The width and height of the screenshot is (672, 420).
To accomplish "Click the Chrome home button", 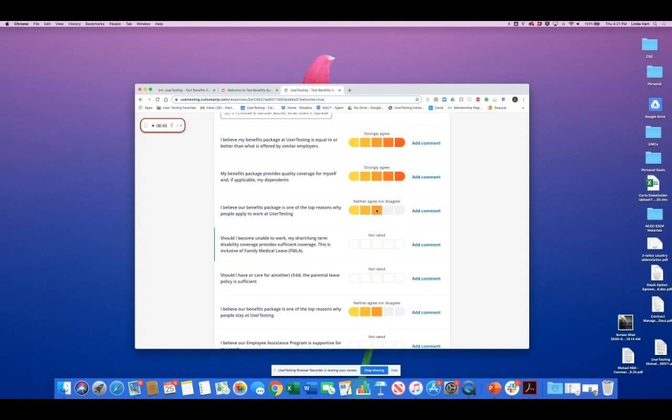I will click(x=166, y=99).
